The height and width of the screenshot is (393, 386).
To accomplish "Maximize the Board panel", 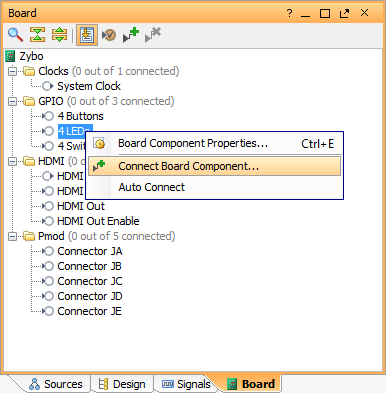I will tap(325, 14).
